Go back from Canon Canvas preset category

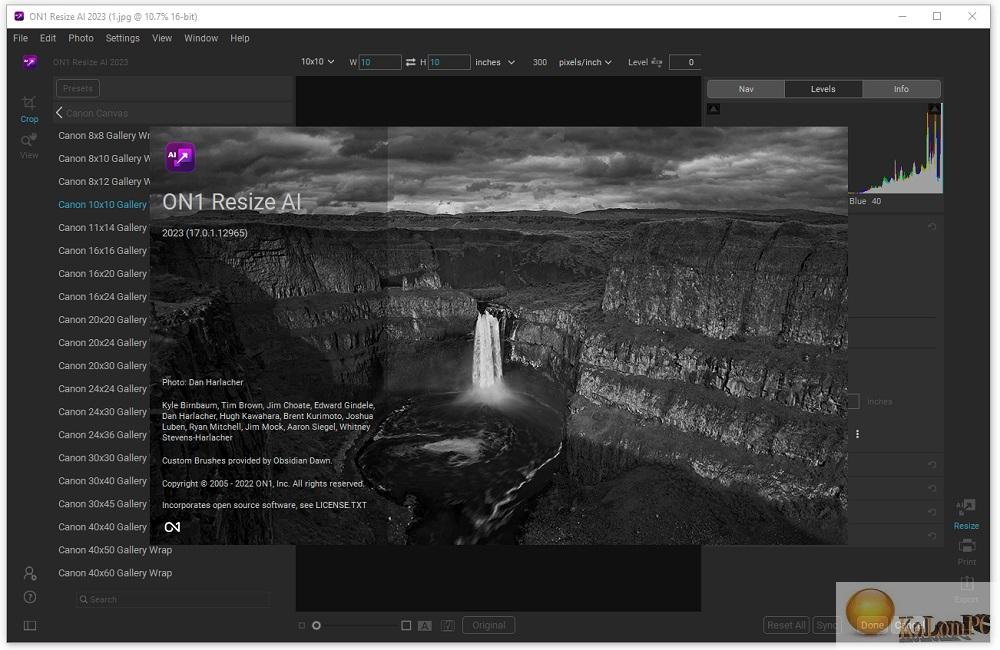(59, 113)
